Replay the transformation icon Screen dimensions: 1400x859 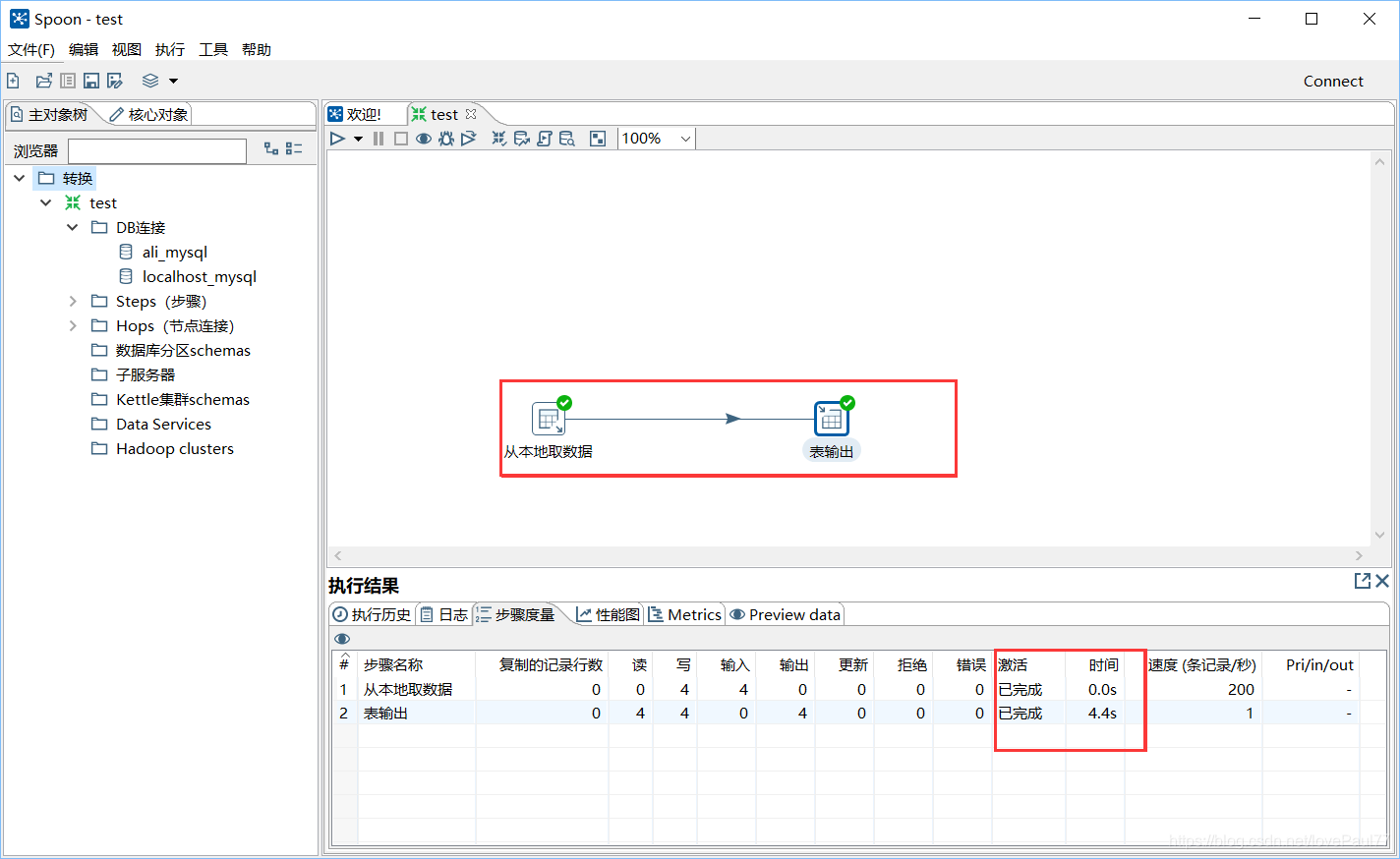point(469,139)
